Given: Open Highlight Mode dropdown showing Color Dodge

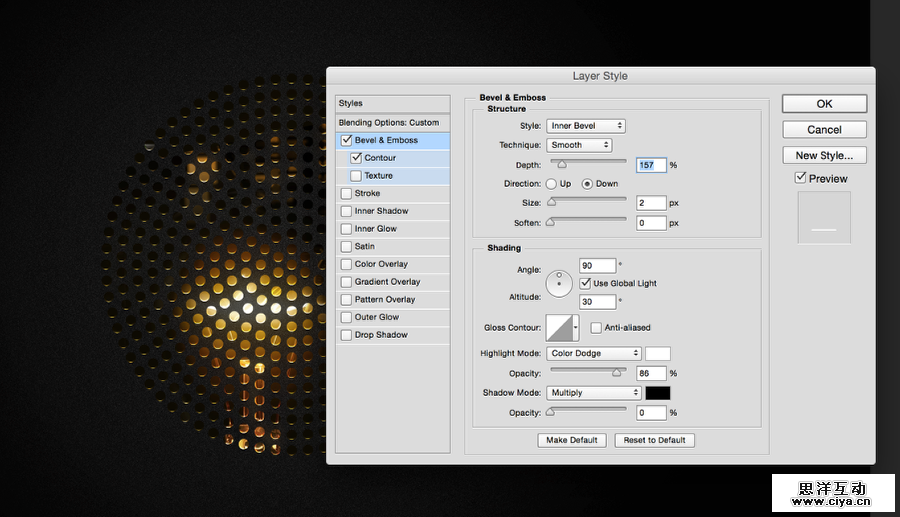Looking at the screenshot, I should (594, 354).
